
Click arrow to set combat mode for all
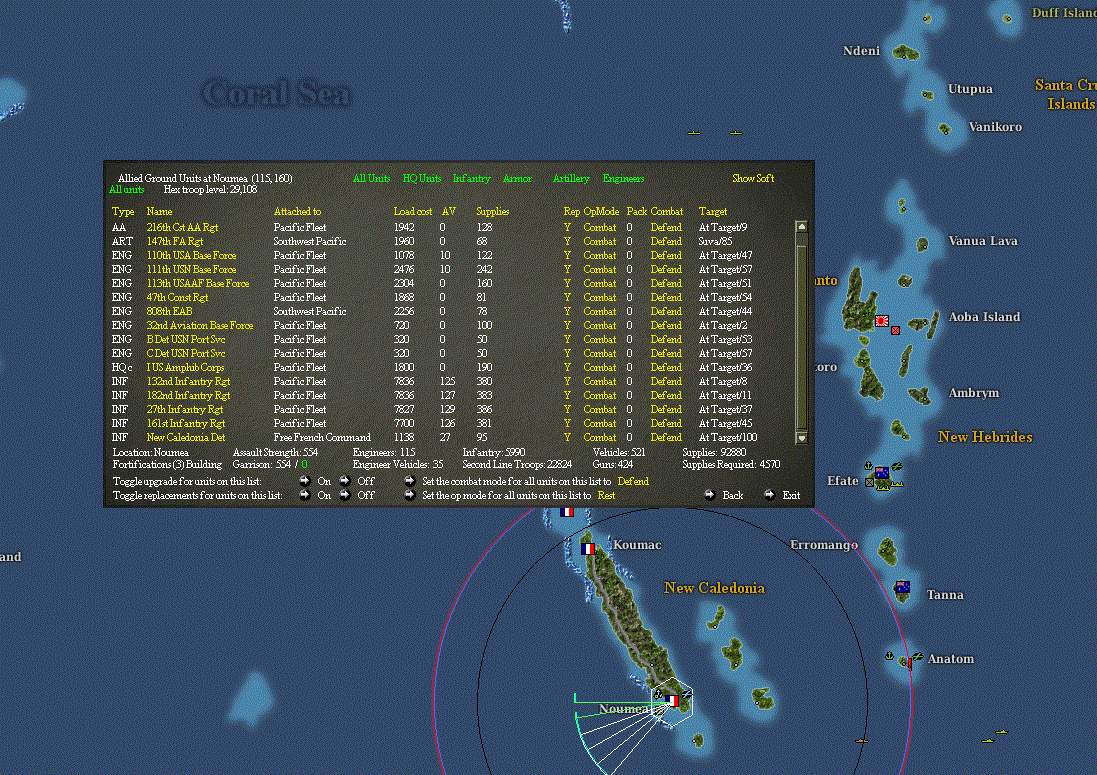click(410, 481)
